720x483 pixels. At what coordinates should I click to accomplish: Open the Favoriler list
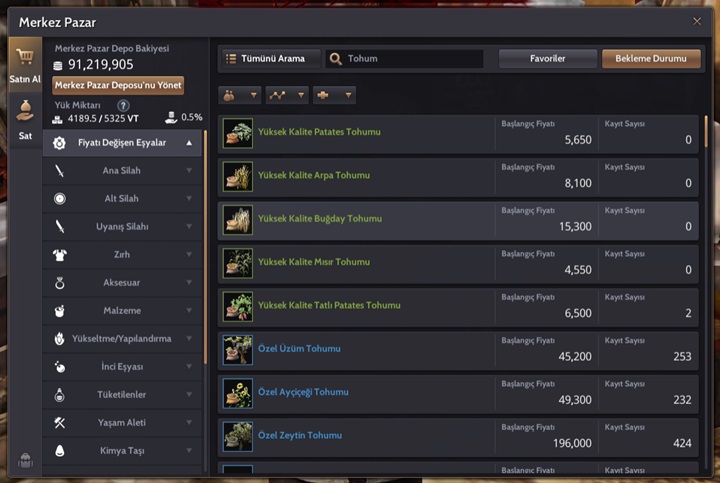pos(548,59)
